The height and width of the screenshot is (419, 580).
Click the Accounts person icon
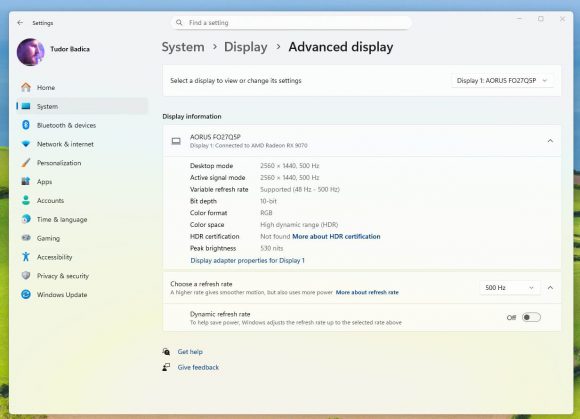pos(26,200)
